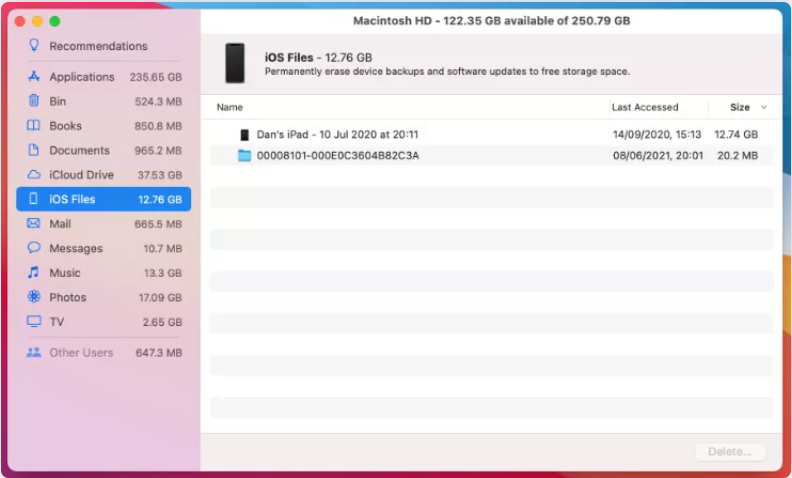The image size is (792, 478).
Task: Click the Bin trash can icon
Action: (34, 101)
